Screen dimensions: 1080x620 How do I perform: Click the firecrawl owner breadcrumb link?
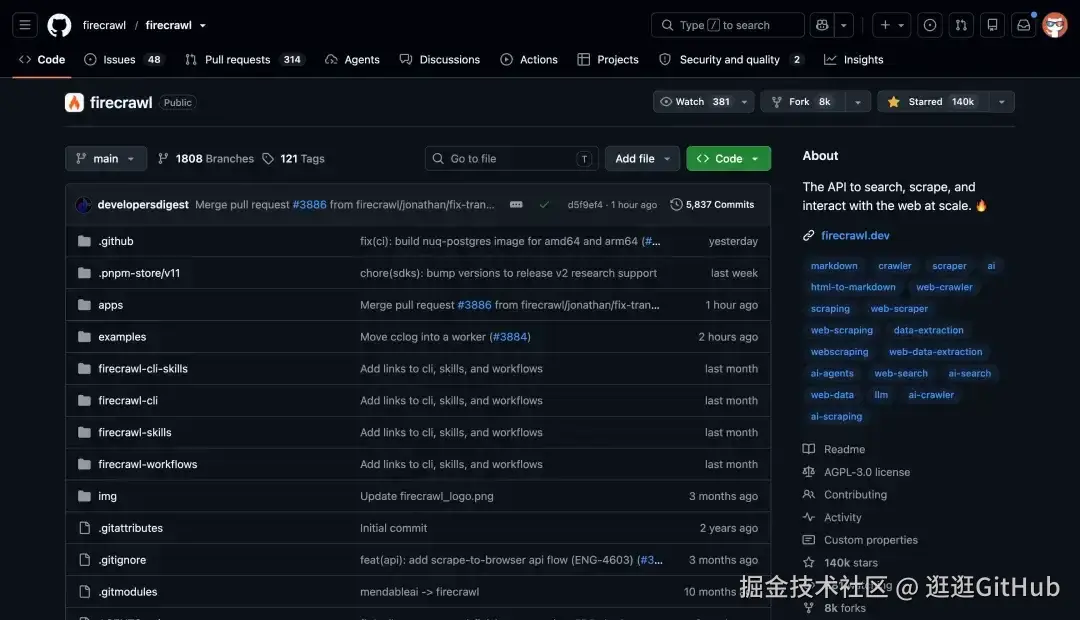(104, 25)
